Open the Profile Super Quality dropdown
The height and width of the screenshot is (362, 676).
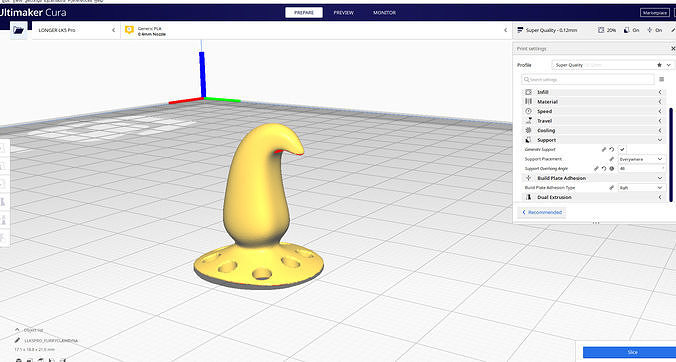tap(613, 65)
